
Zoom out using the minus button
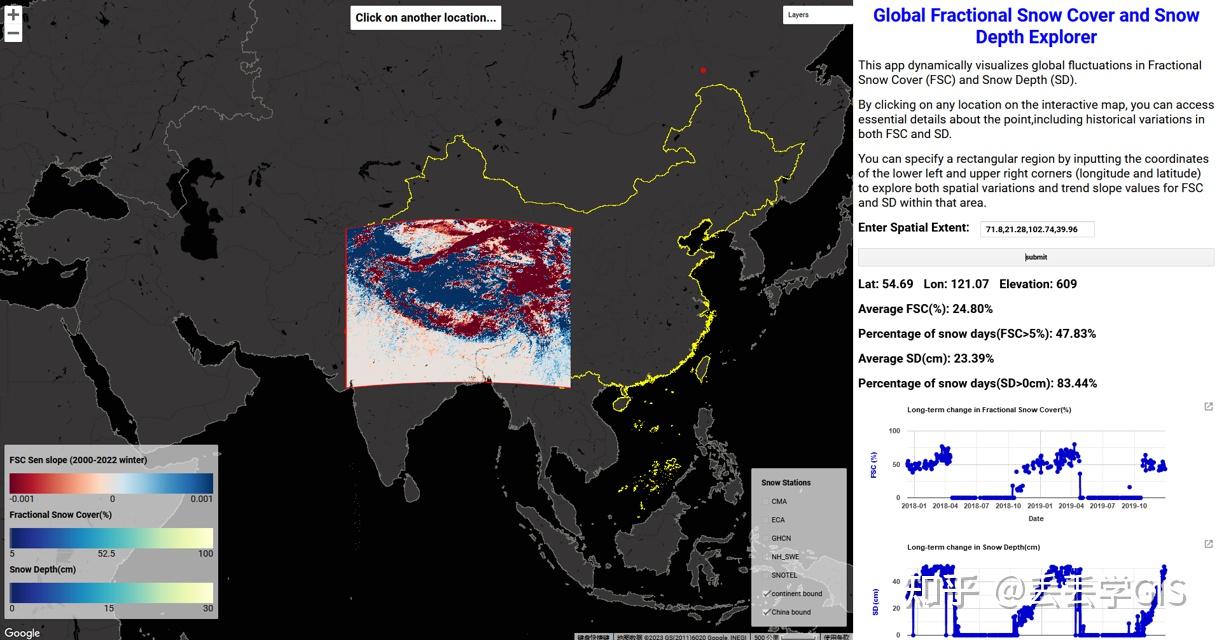[13, 32]
